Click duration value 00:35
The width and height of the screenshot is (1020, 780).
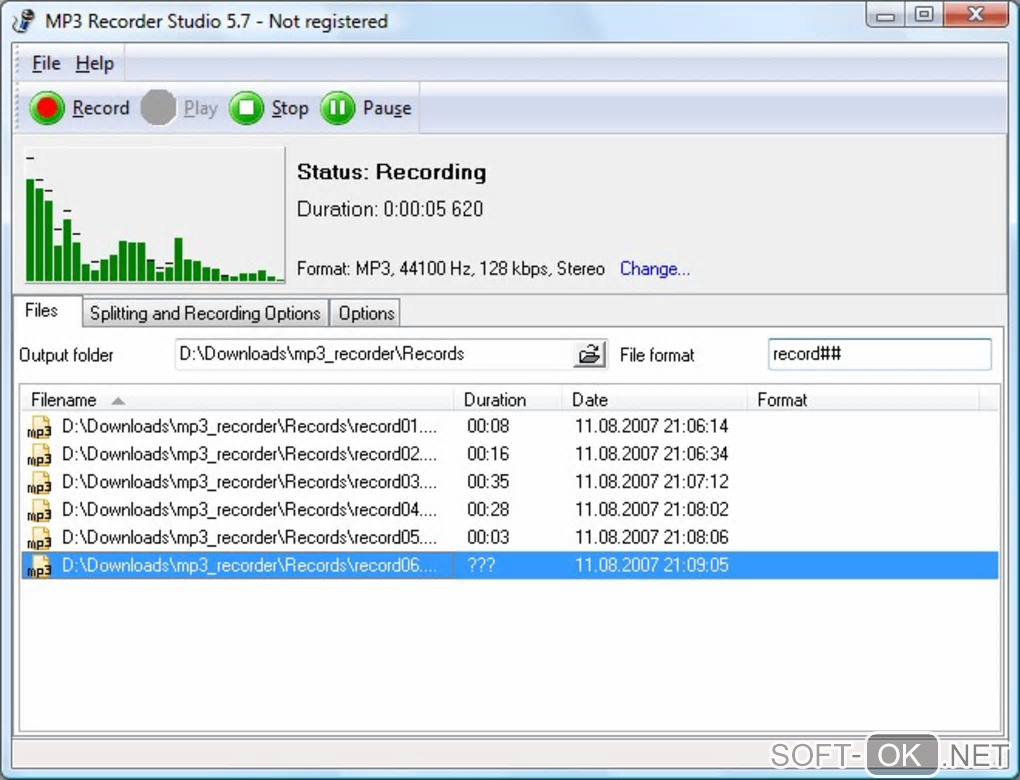488,483
